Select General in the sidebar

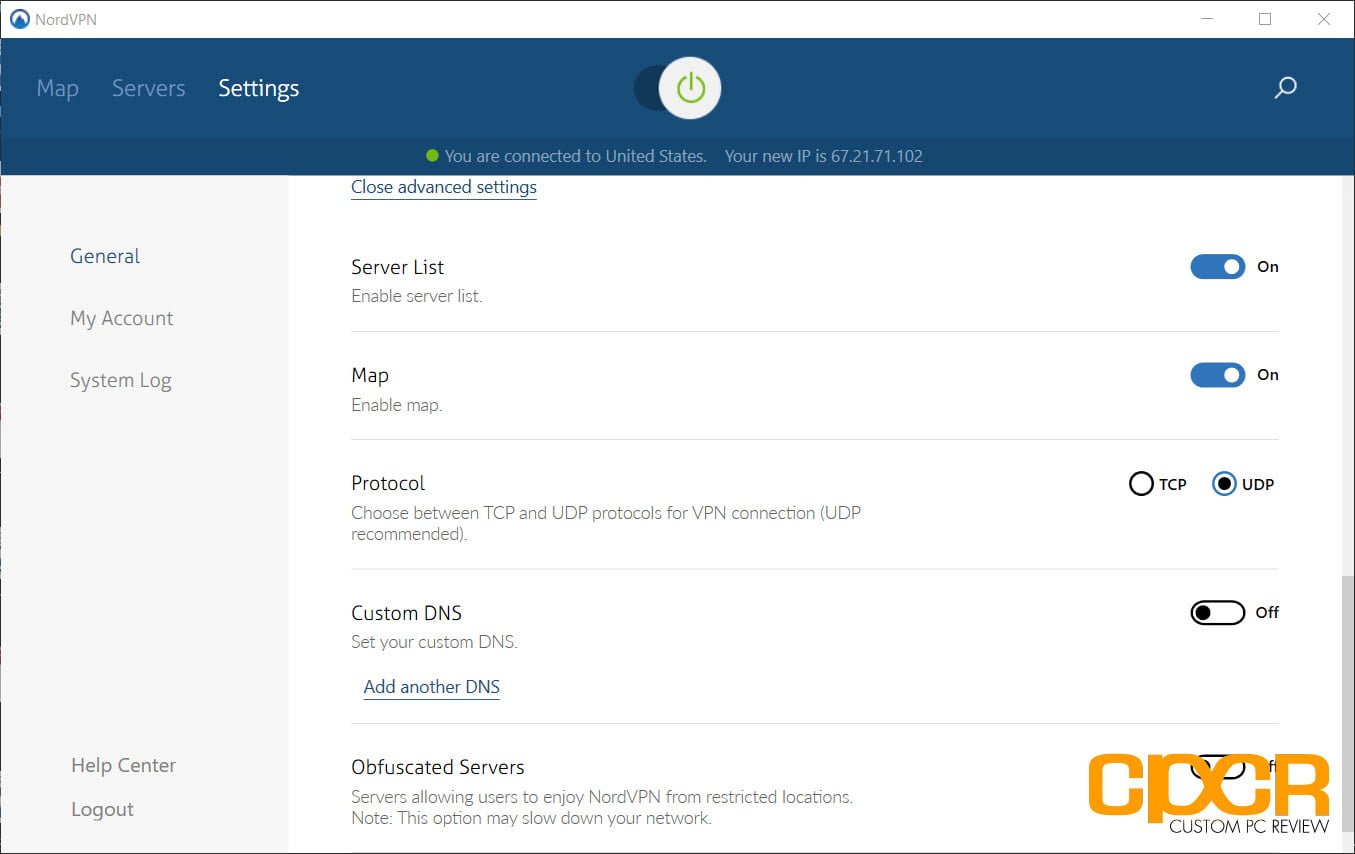coord(105,256)
